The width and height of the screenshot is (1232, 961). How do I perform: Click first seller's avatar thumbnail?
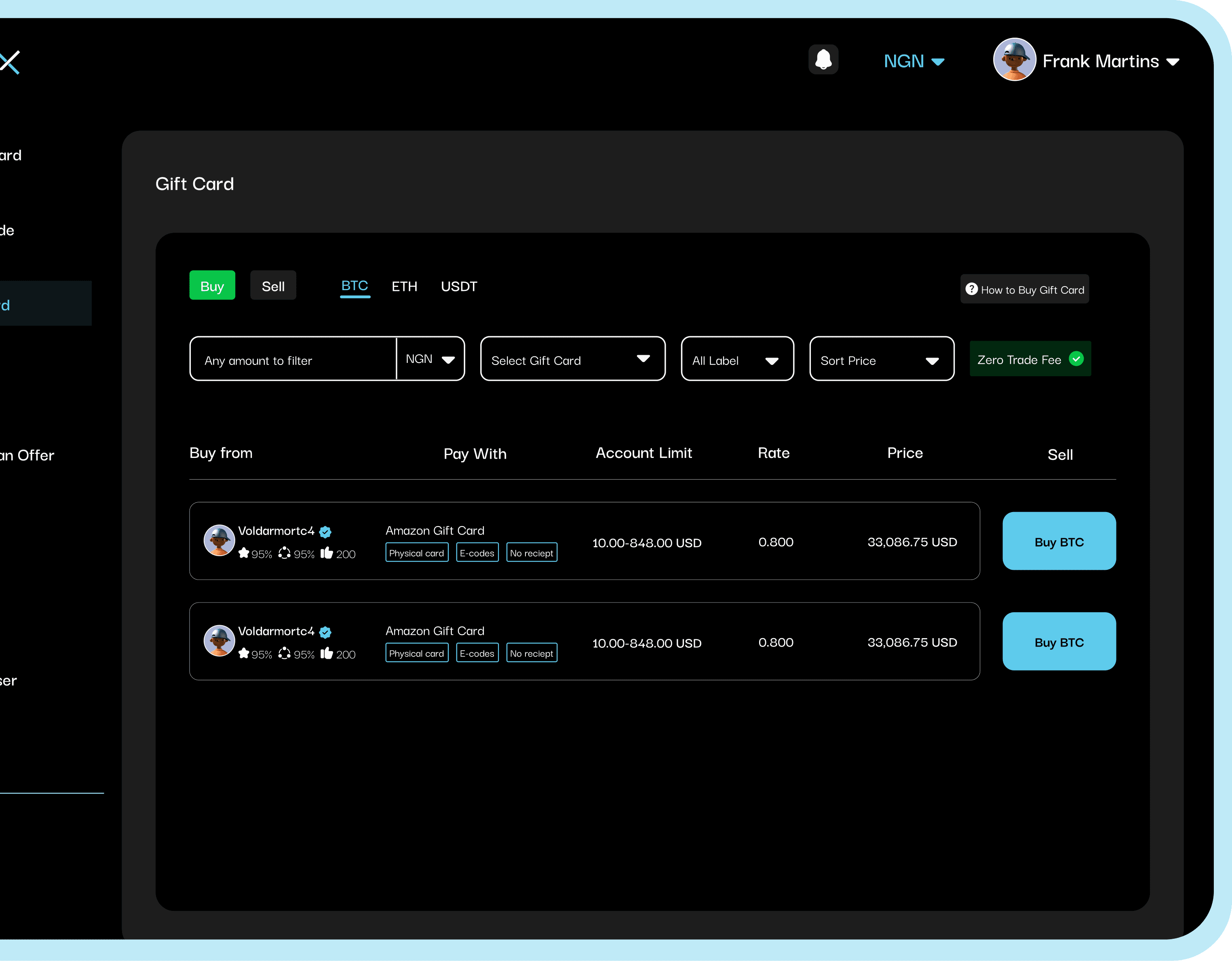[x=219, y=540]
